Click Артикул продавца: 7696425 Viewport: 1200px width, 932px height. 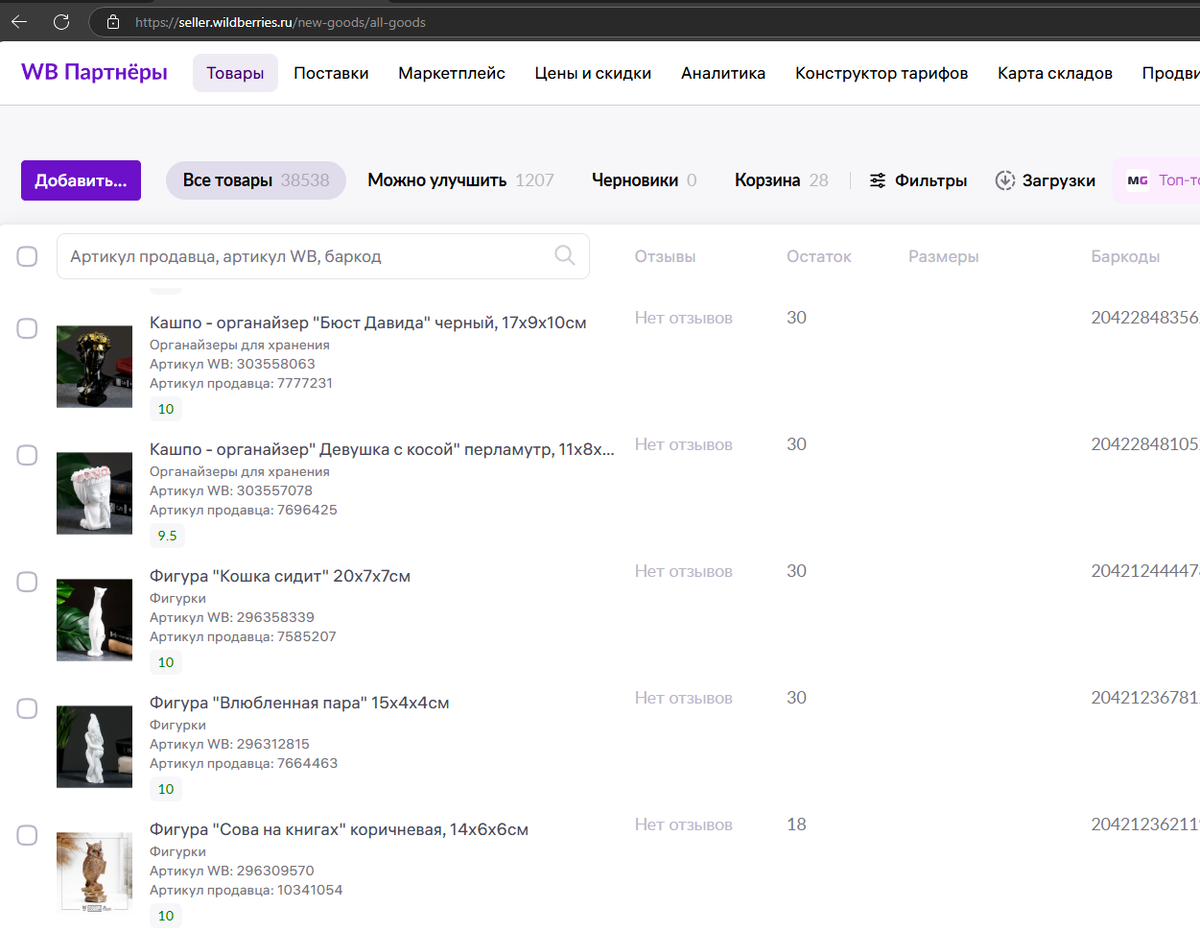pyautogui.click(x=243, y=510)
